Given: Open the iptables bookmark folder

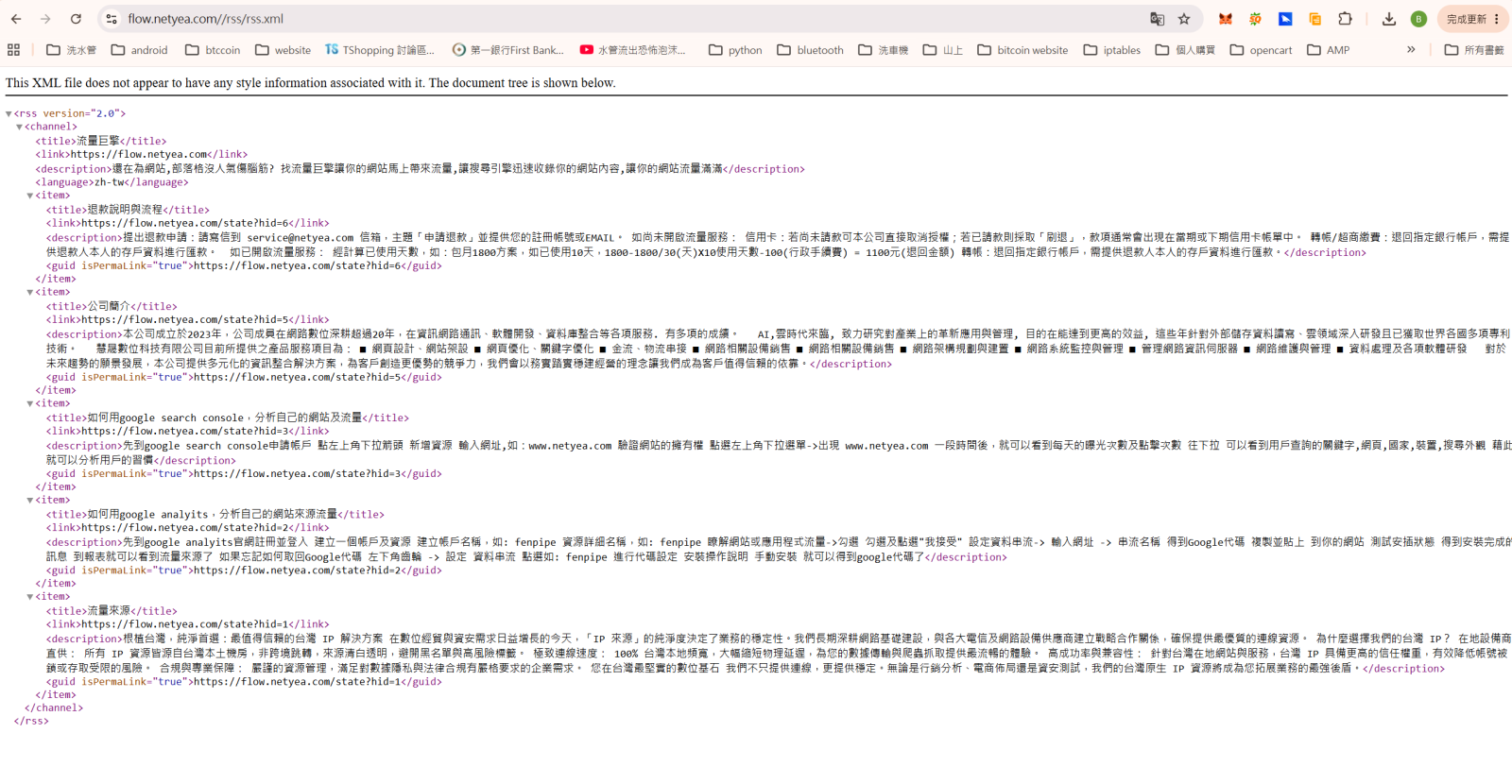Looking at the screenshot, I should (1112, 50).
